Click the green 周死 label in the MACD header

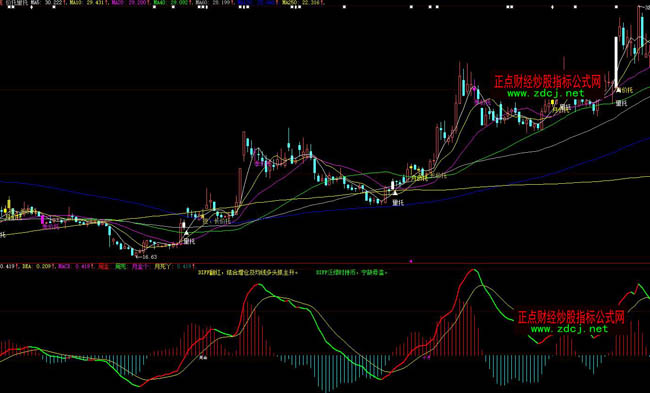[x=121, y=266]
